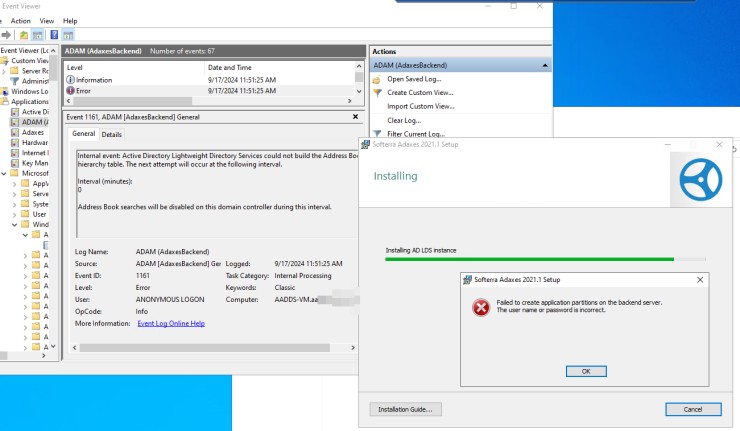Open the Help menu
Viewport: 740px width, 431px height.
coord(70,21)
